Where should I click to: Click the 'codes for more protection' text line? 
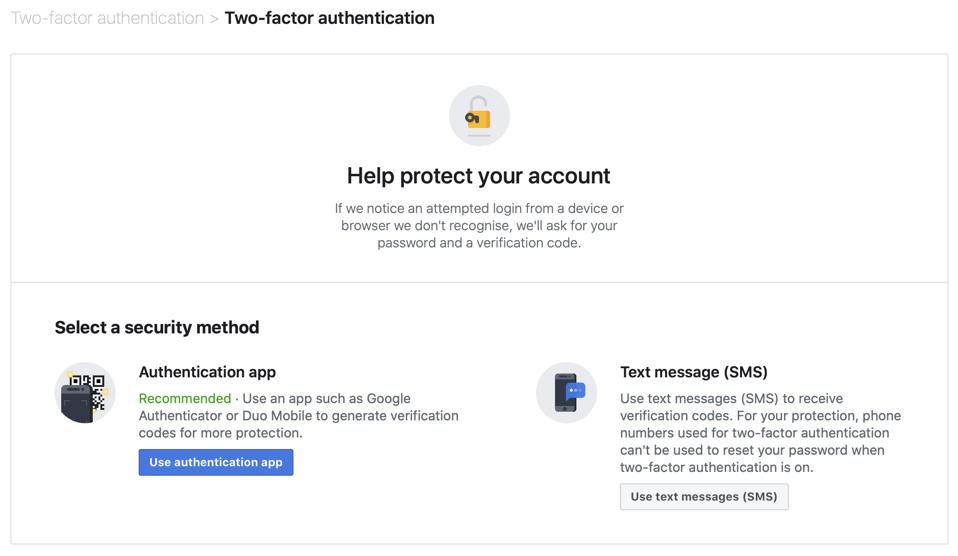(x=220, y=433)
